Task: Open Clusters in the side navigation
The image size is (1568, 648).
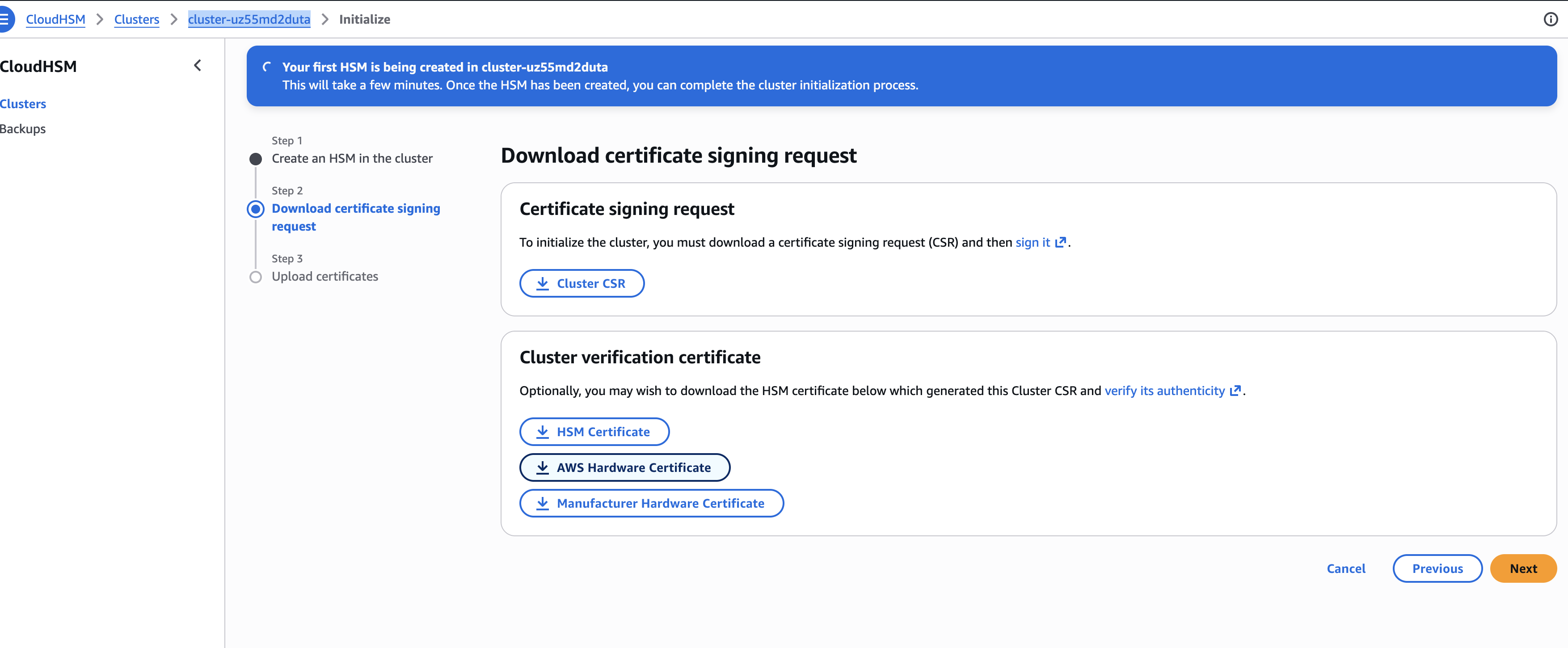Action: 23,104
